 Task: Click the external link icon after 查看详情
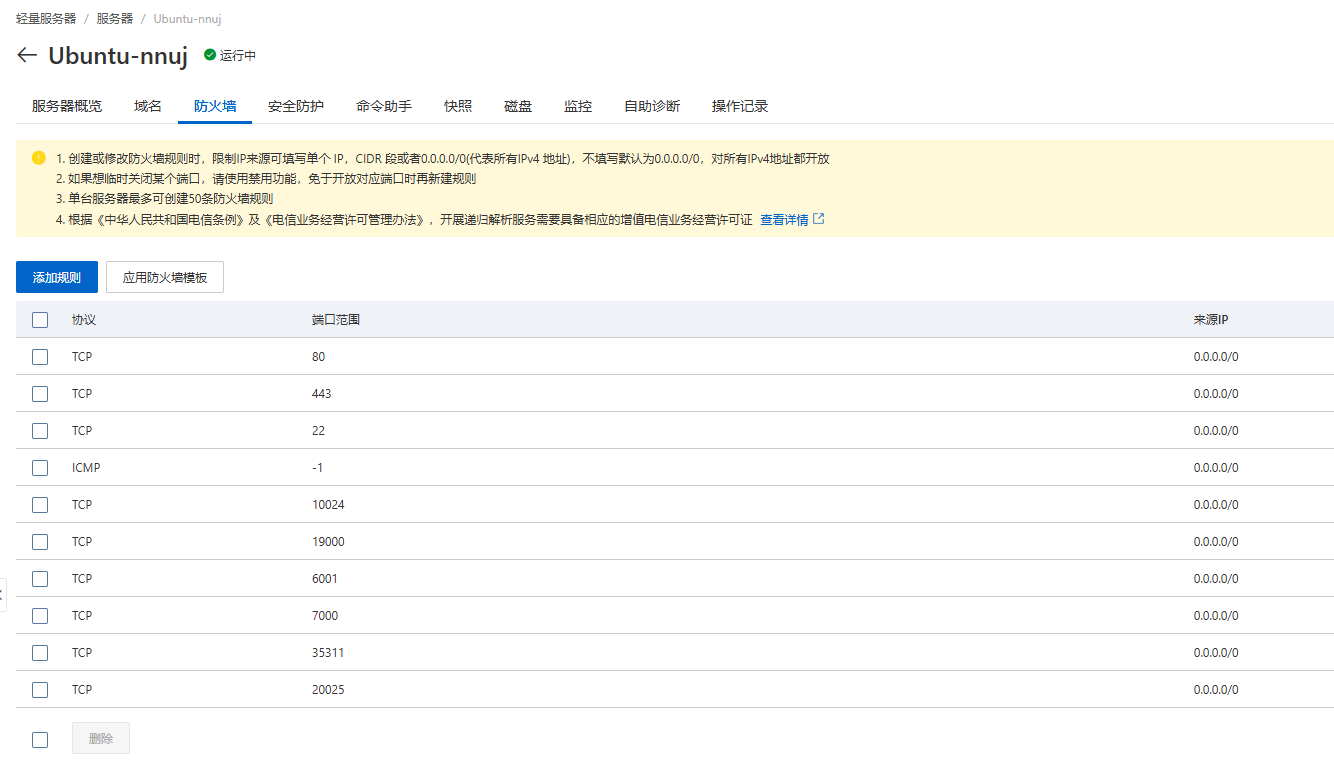point(819,219)
